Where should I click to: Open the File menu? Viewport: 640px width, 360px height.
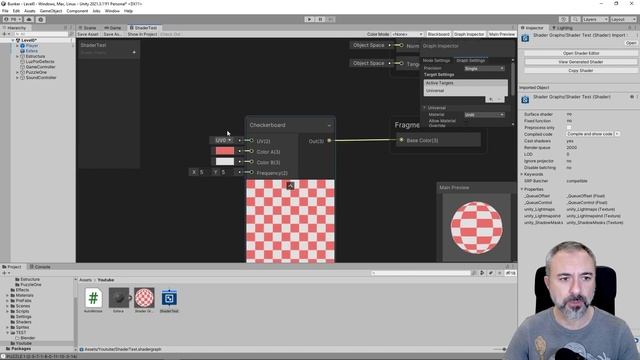click(x=5, y=11)
